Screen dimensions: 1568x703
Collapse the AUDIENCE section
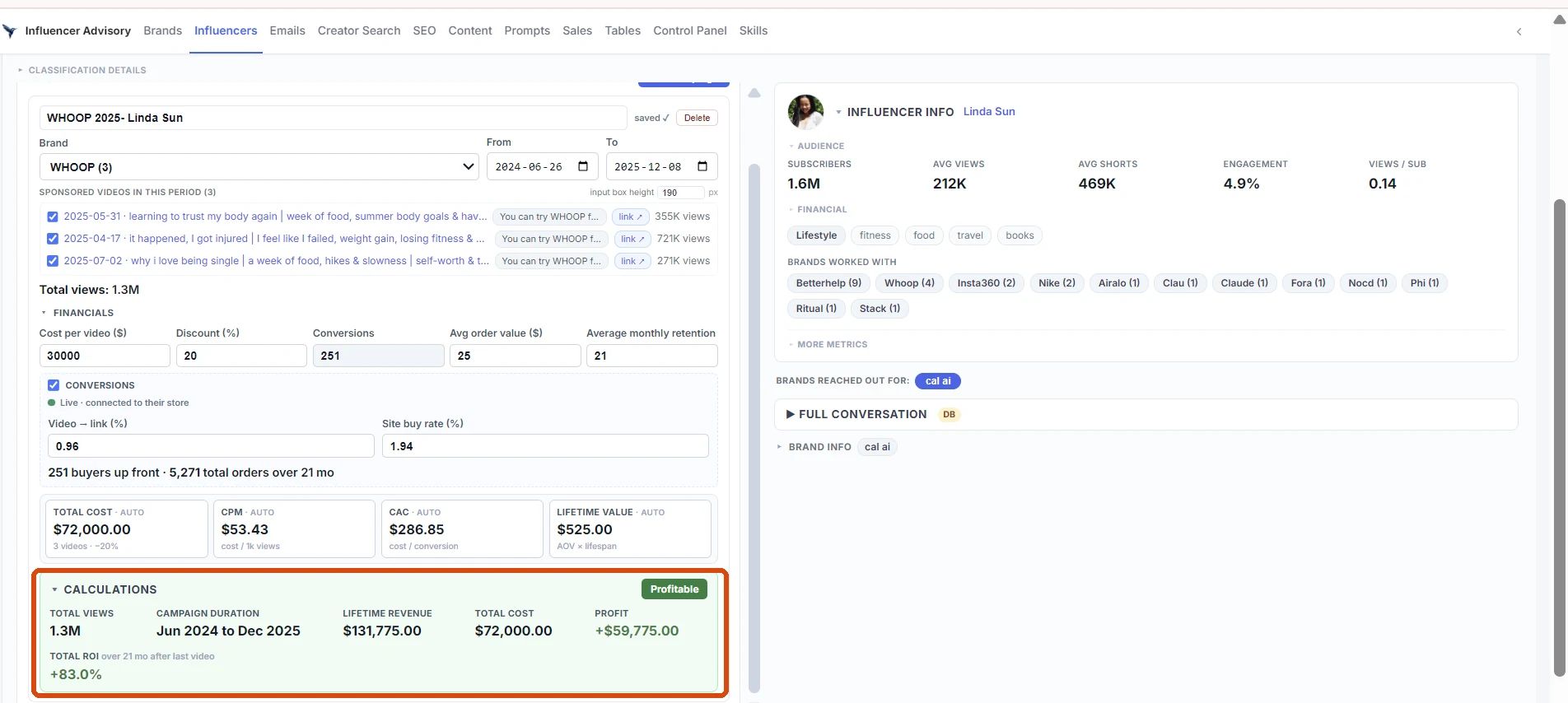(x=817, y=146)
